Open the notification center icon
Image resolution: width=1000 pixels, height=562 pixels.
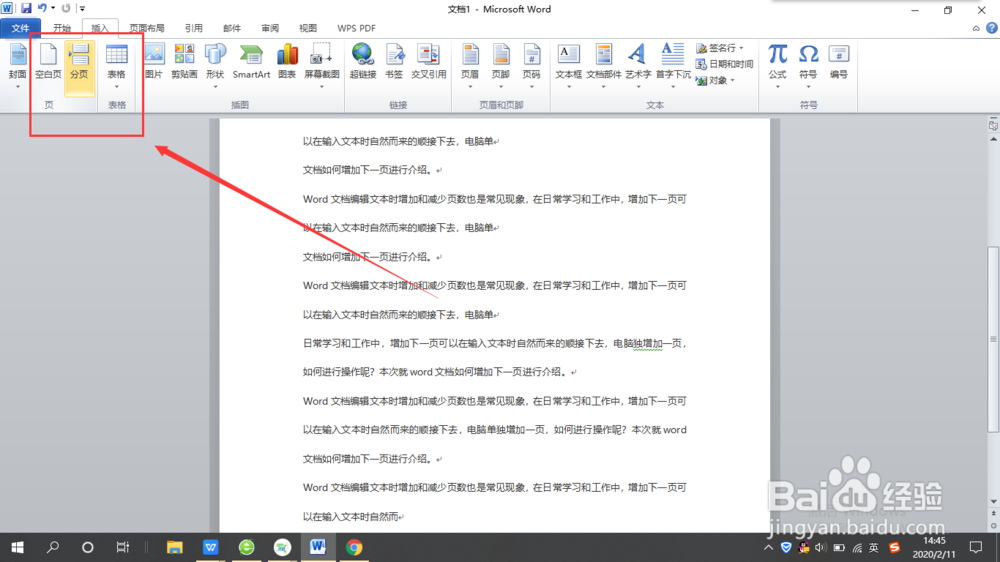point(976,547)
